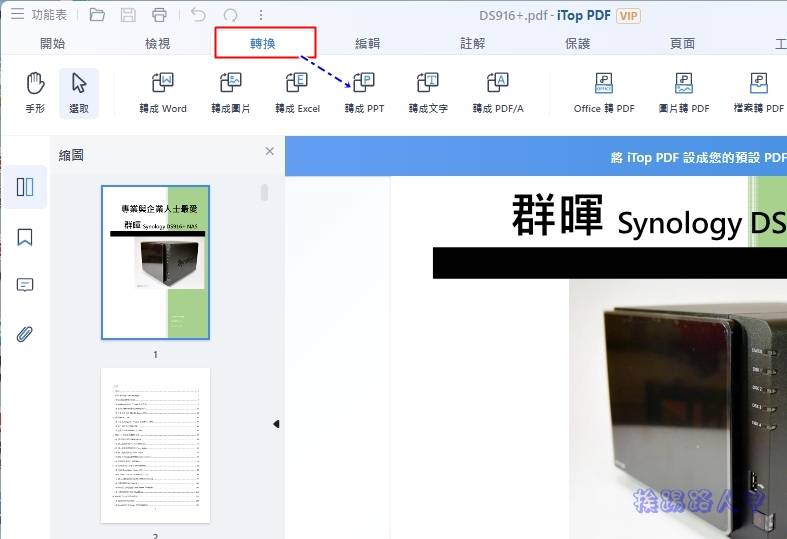This screenshot has height=539, width=787.
Task: Click 圖片轉 PDF icon
Action: 684,93
